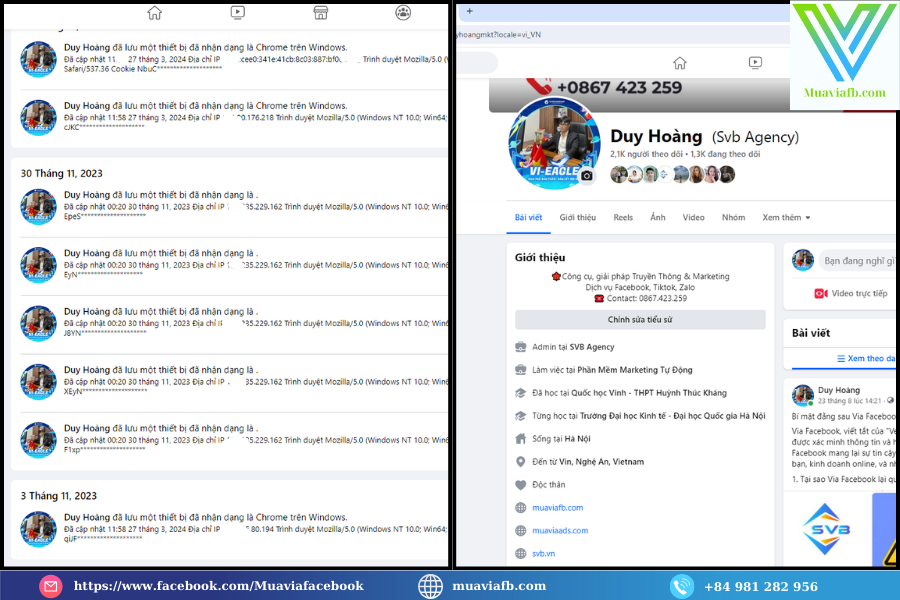Click the Bài viết section heading on right
Viewport: 900px width, 600px height.
pyautogui.click(x=811, y=332)
